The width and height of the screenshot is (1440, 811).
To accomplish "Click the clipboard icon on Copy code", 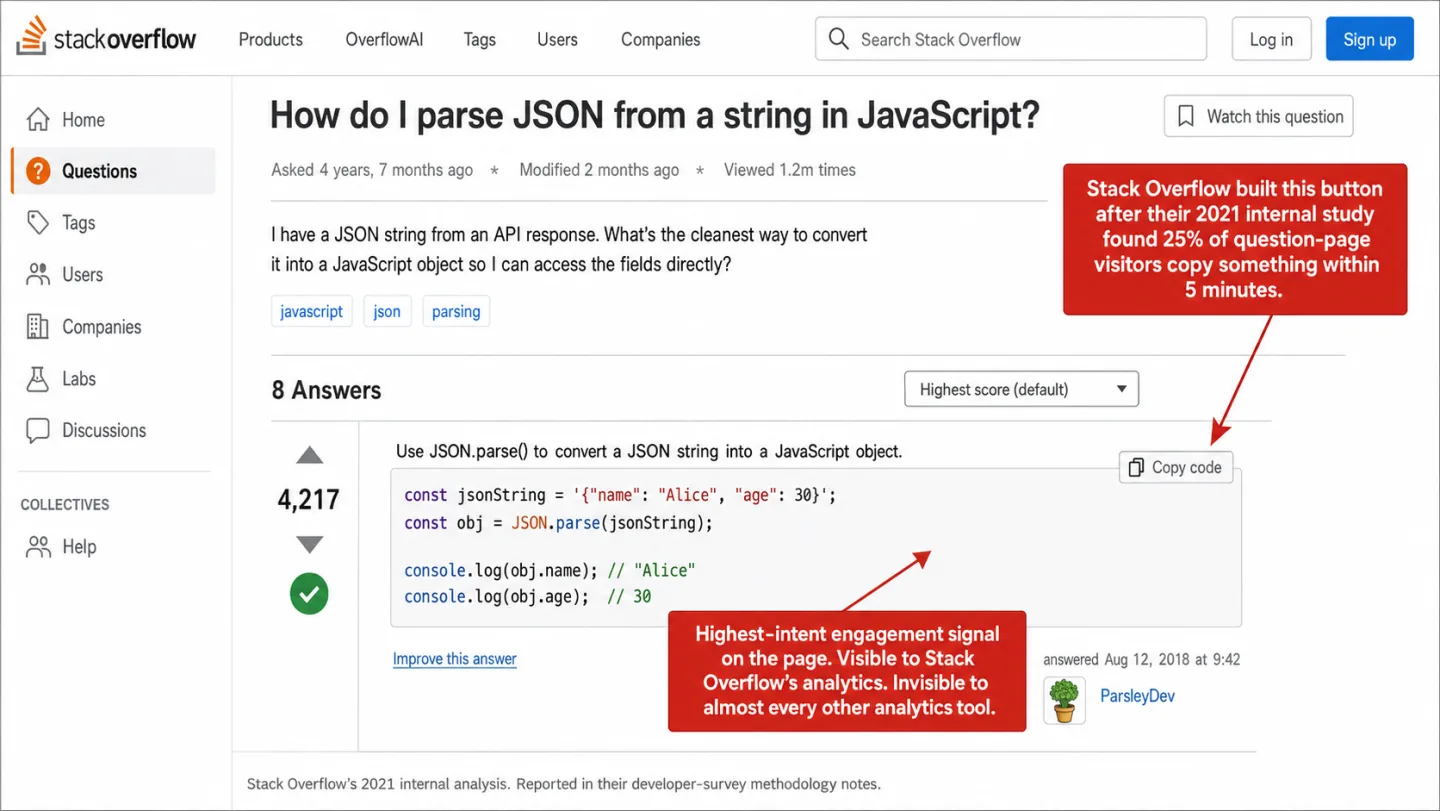I will point(1136,467).
